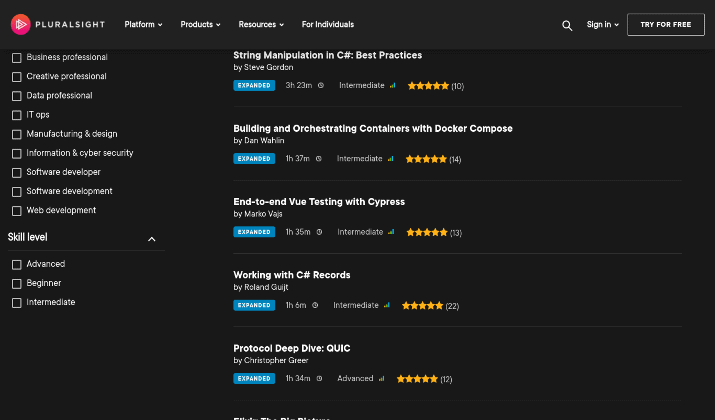Open the search magnifier icon
The width and height of the screenshot is (715, 420).
tap(567, 26)
